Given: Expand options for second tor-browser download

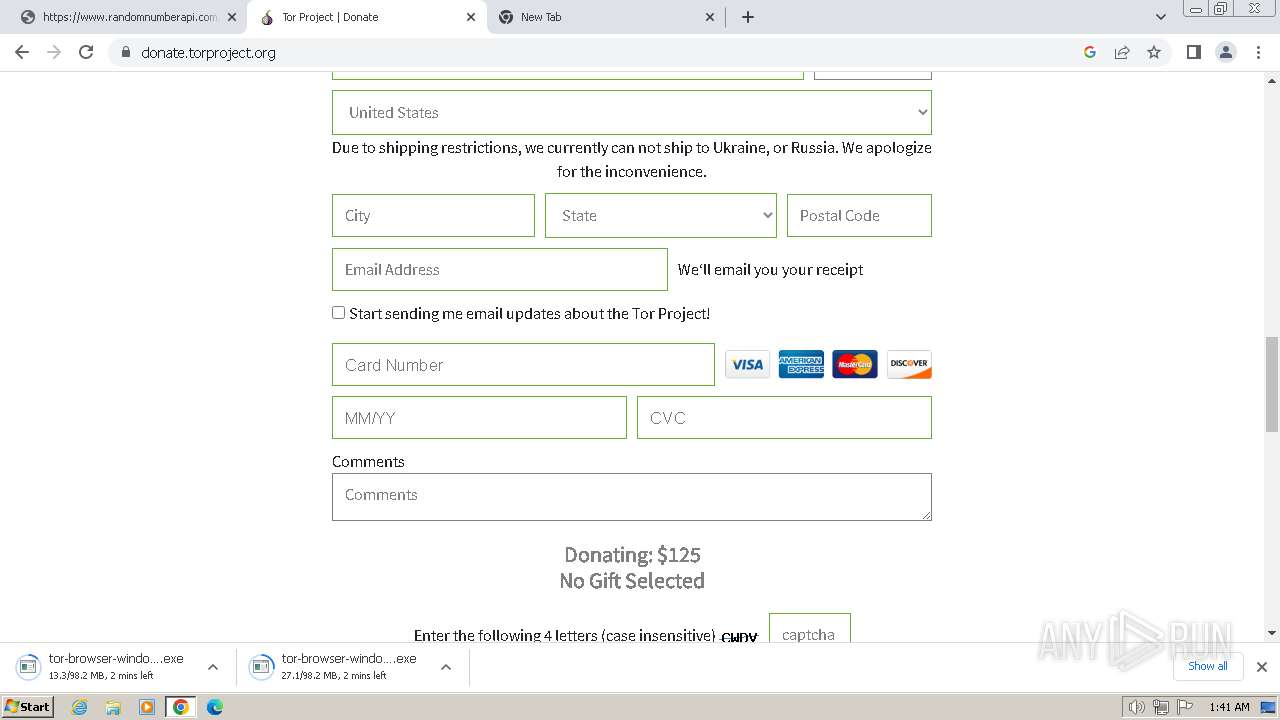Looking at the screenshot, I should tap(446, 667).
